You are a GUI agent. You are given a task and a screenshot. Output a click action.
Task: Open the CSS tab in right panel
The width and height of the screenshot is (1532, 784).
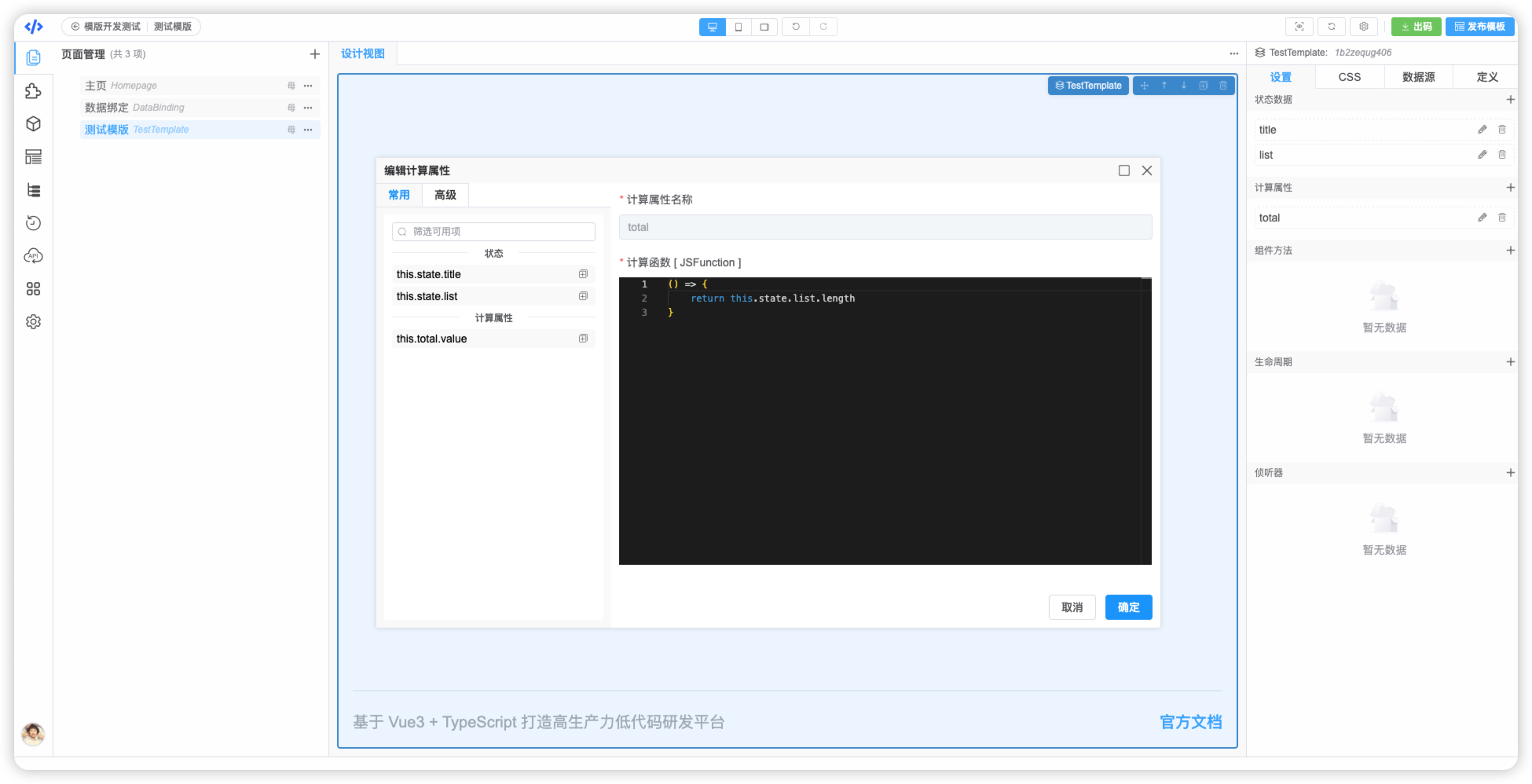coord(1350,77)
